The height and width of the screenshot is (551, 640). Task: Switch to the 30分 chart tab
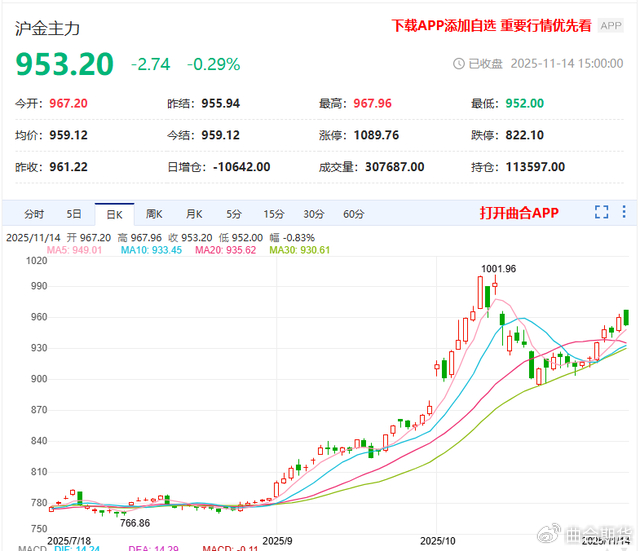tap(313, 214)
